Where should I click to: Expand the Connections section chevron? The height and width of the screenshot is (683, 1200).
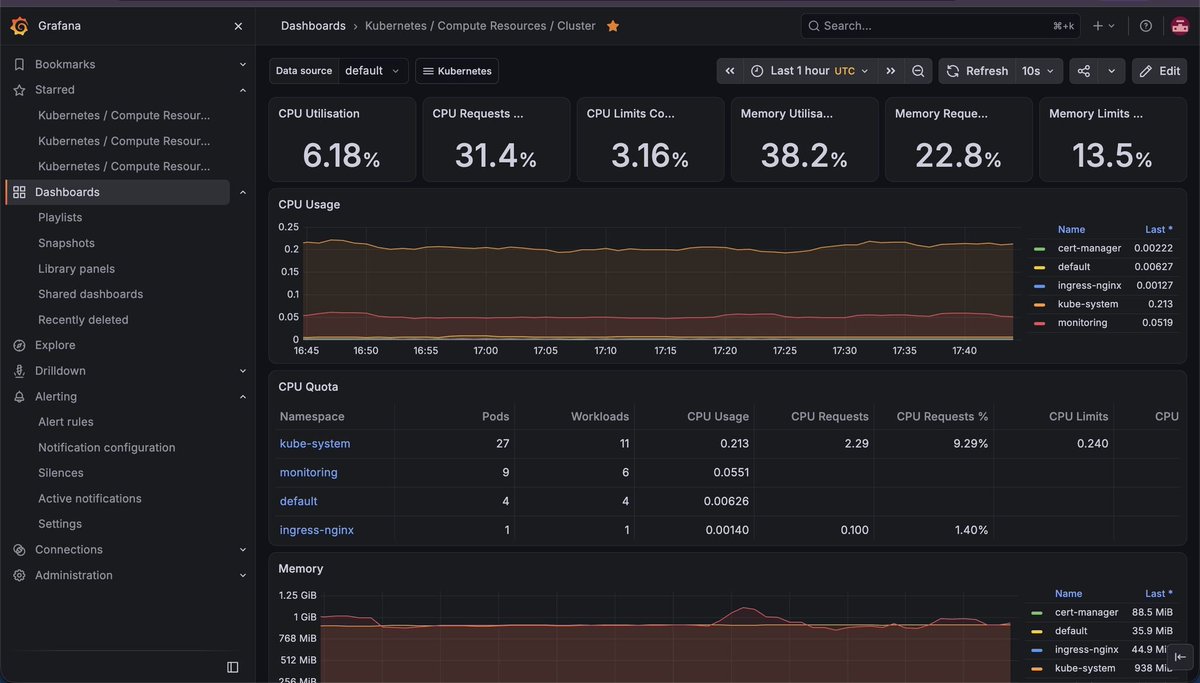pos(242,550)
